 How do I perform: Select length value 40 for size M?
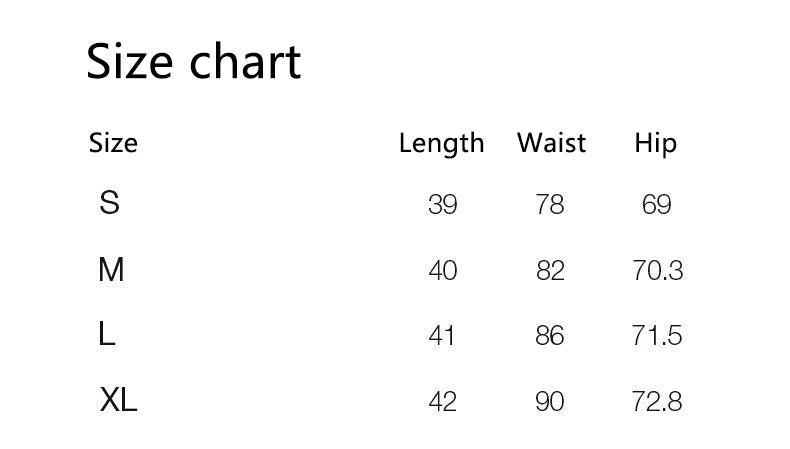pos(442,270)
